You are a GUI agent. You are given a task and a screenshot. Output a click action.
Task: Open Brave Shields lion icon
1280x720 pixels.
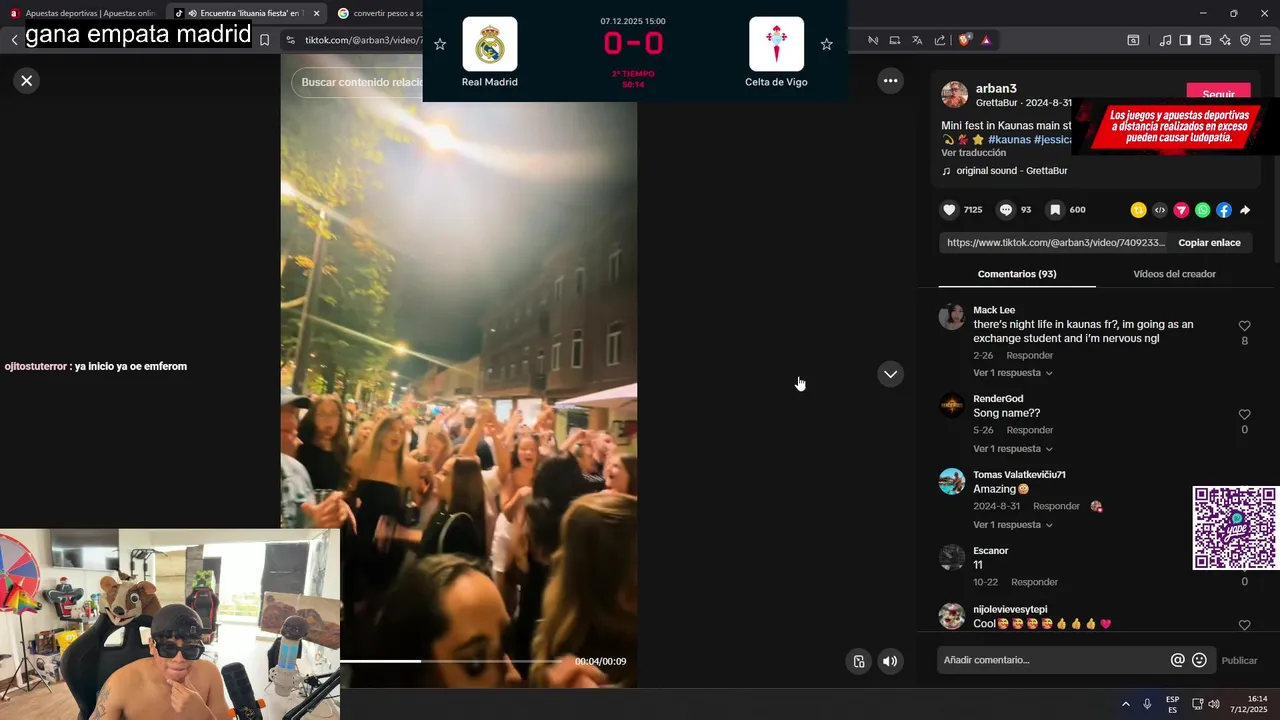[964, 40]
